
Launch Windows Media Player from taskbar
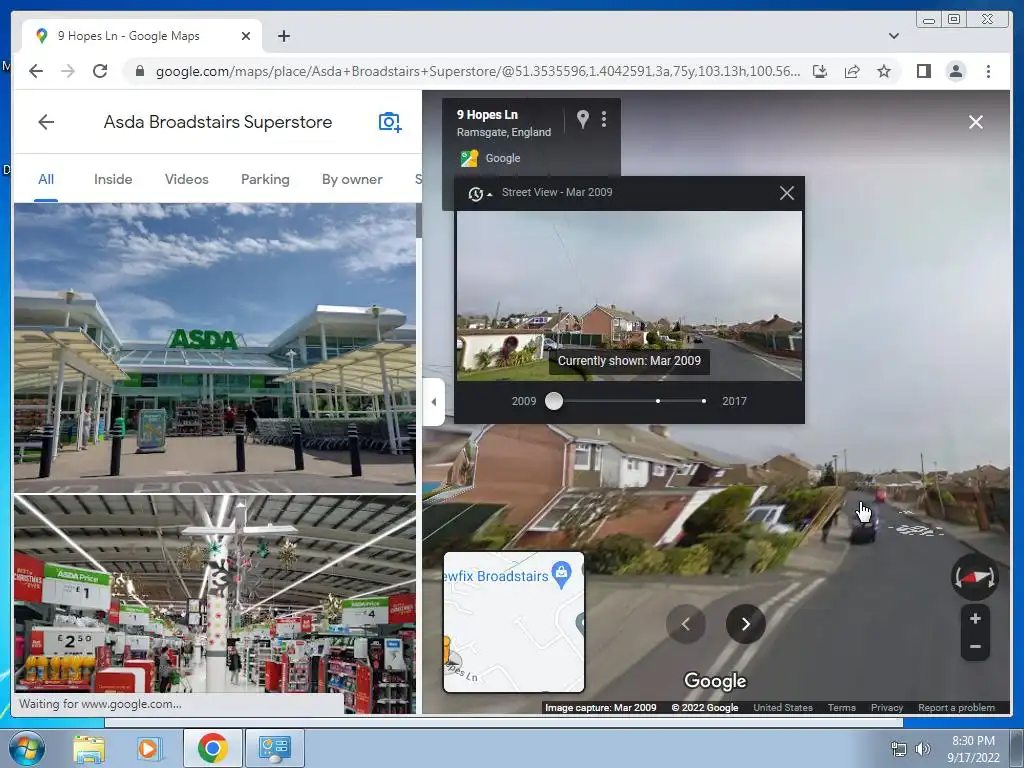coord(148,748)
